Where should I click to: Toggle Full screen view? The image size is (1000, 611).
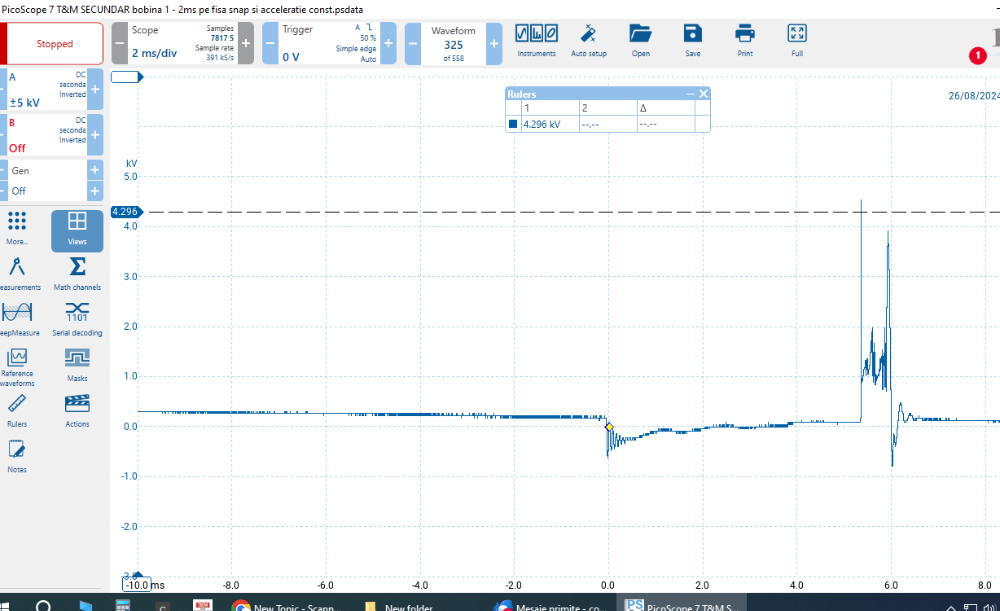pyautogui.click(x=797, y=39)
